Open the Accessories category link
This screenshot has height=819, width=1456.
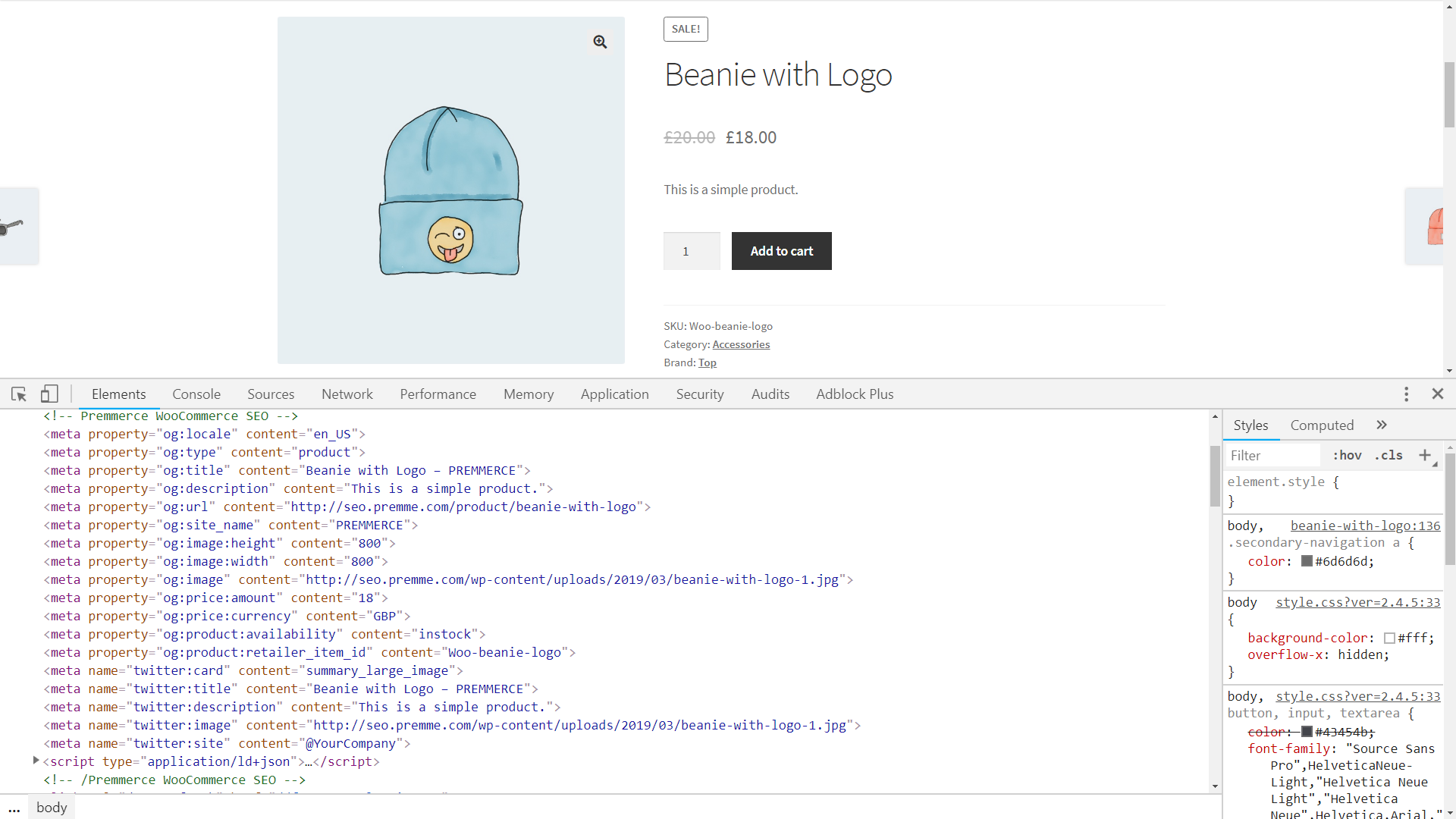pos(741,344)
